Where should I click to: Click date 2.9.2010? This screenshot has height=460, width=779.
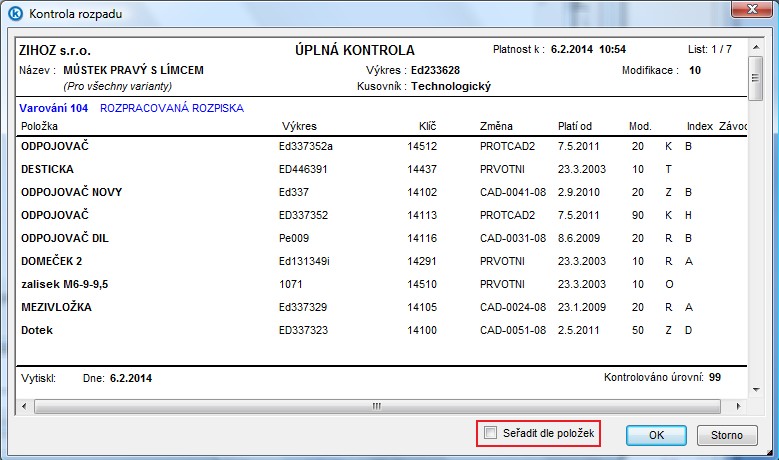[x=579, y=192]
